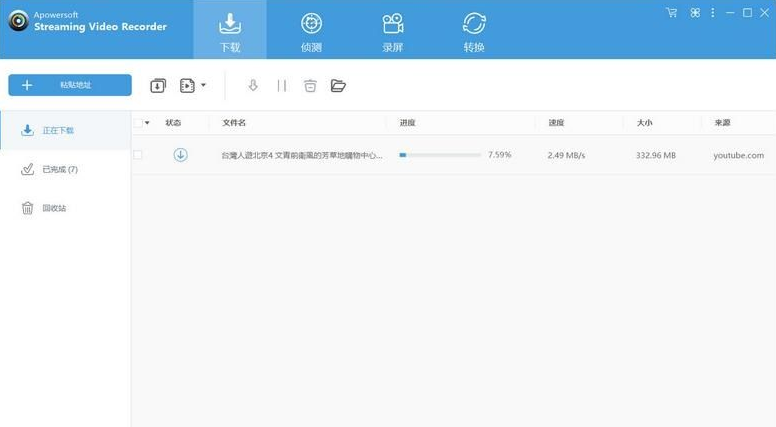Click the 2.49 MB/s speed value
776x427 pixels.
tap(566, 155)
